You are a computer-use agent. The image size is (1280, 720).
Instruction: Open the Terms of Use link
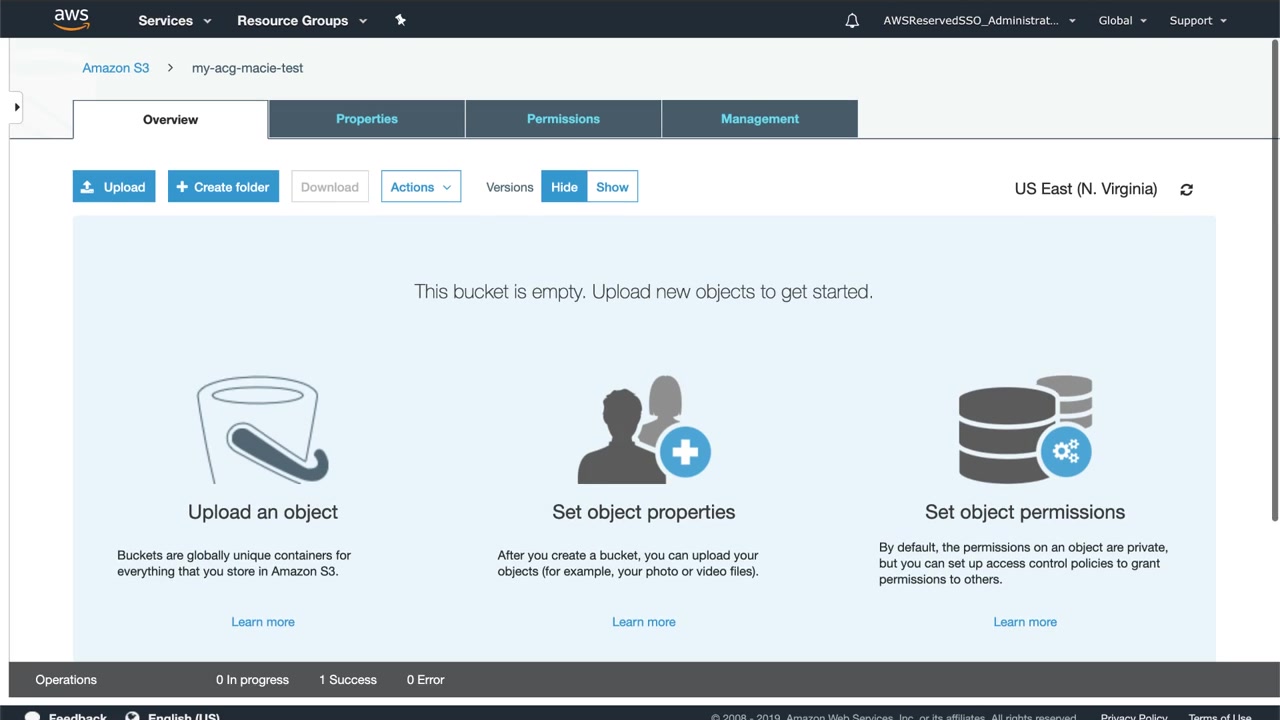pos(1220,716)
